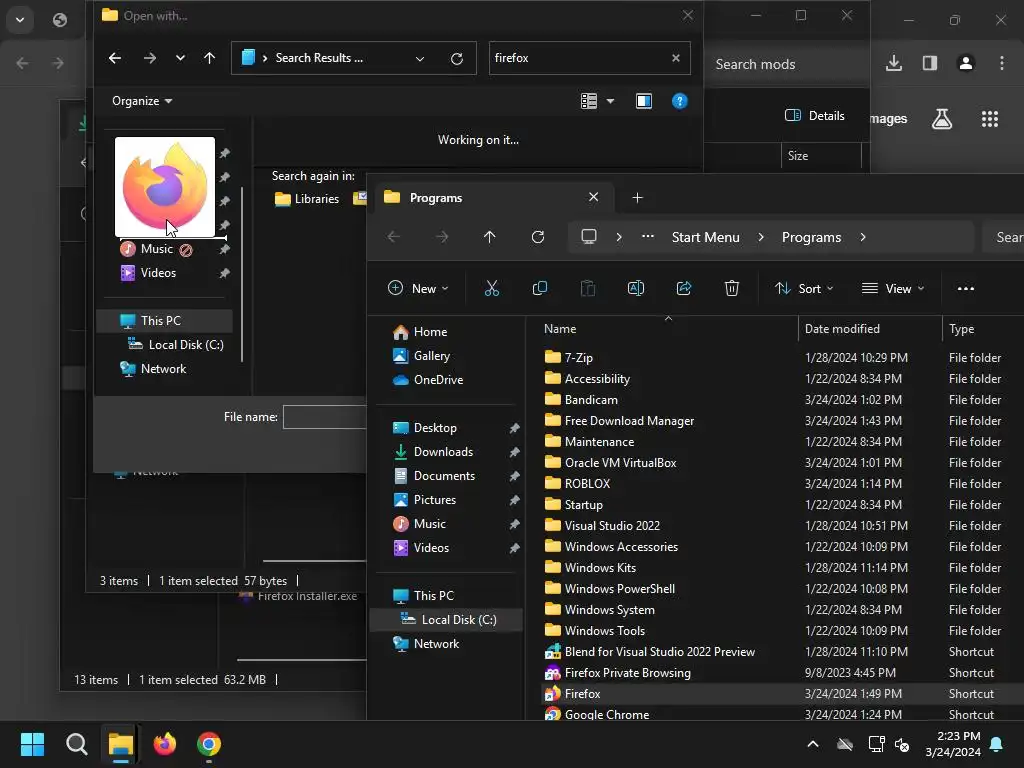The height and width of the screenshot is (768, 1024).
Task: Refresh the search results in Open with dialog
Action: [456, 58]
